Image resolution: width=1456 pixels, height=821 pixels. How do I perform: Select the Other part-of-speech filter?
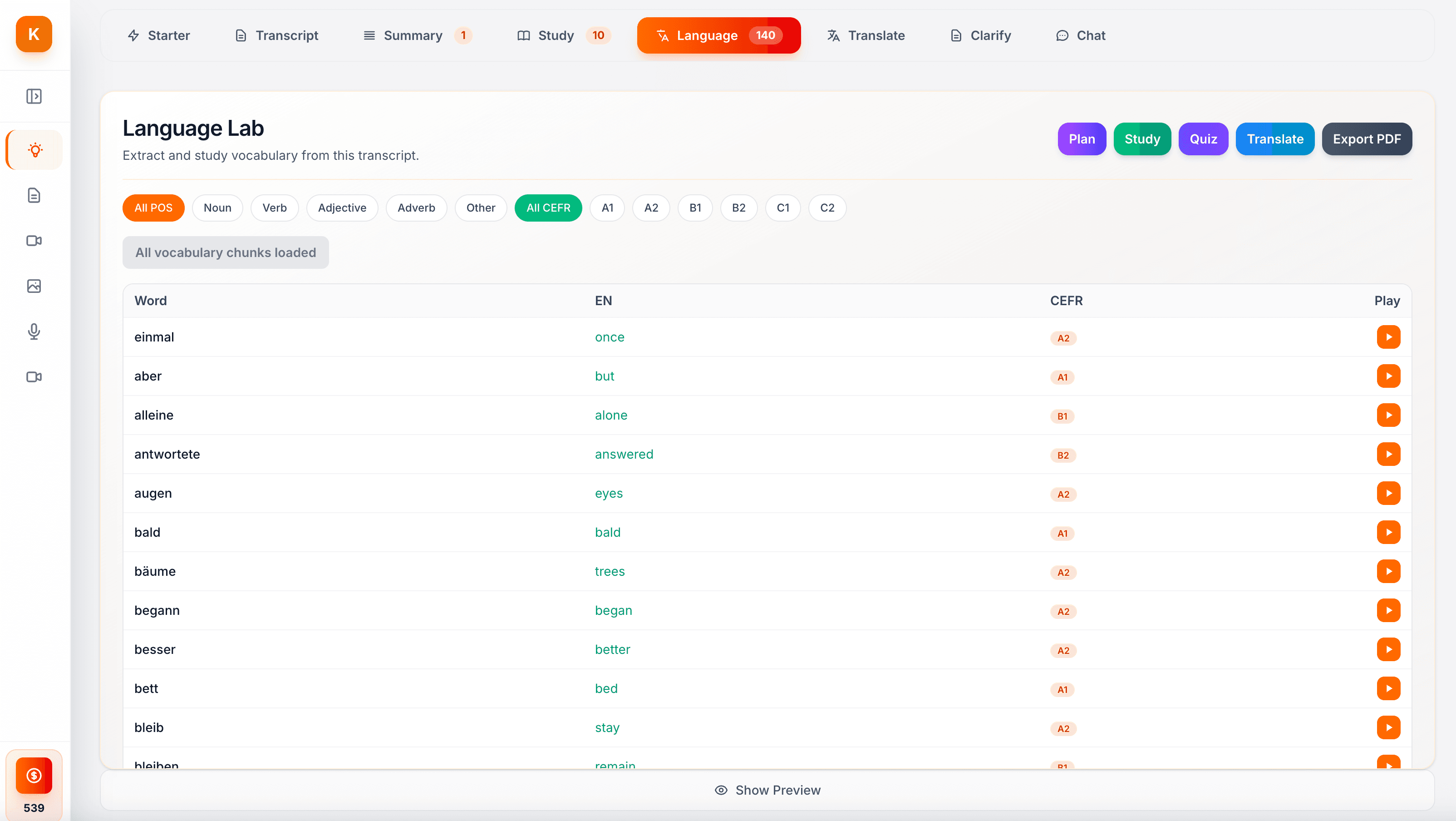point(481,208)
